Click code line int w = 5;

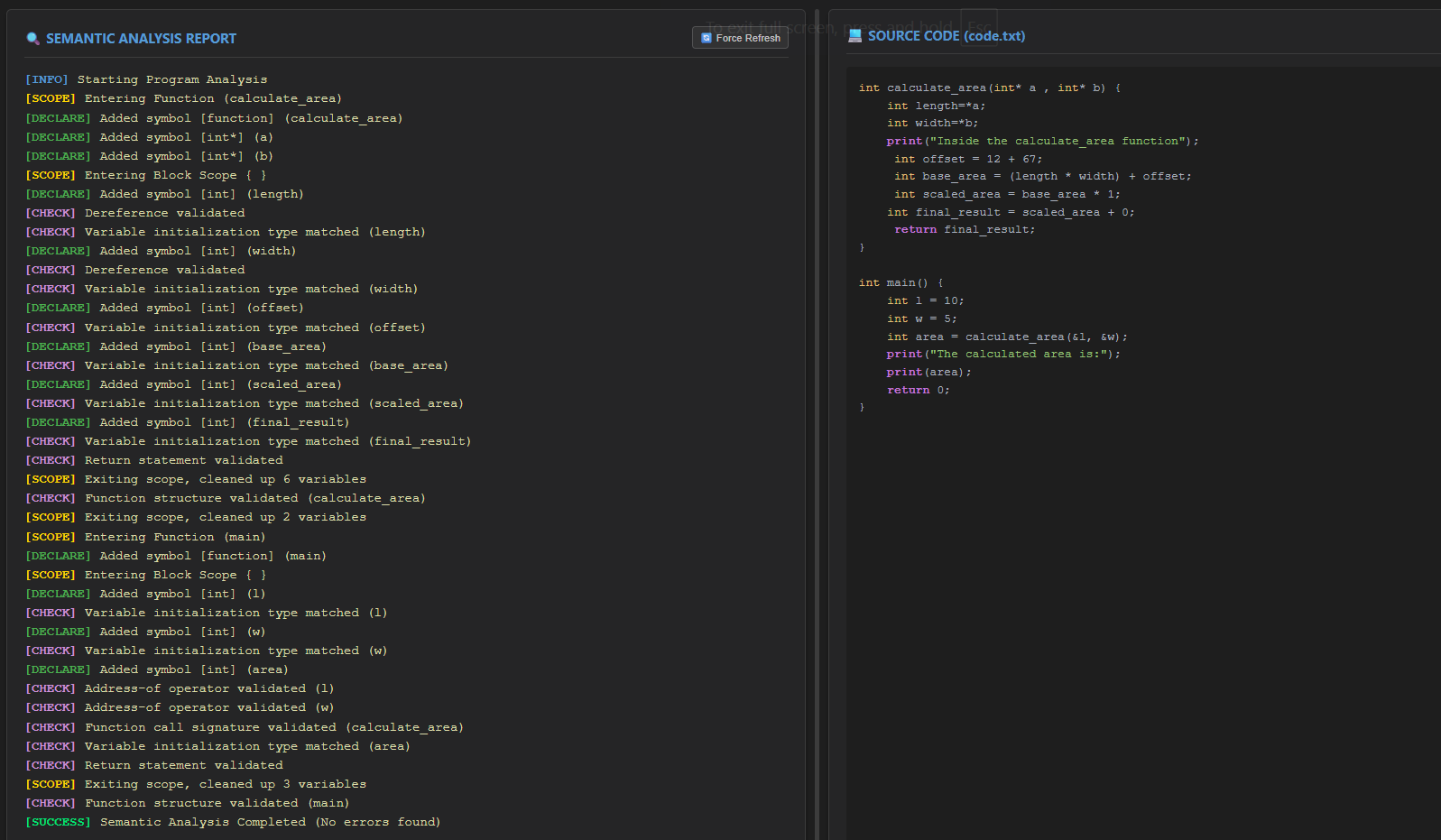(x=922, y=318)
